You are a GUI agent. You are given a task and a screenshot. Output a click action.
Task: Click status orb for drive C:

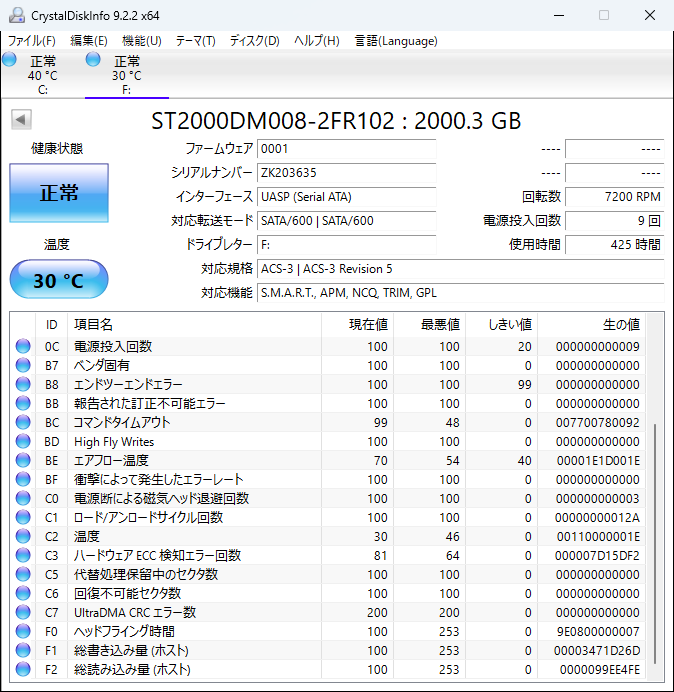click(x=9, y=60)
